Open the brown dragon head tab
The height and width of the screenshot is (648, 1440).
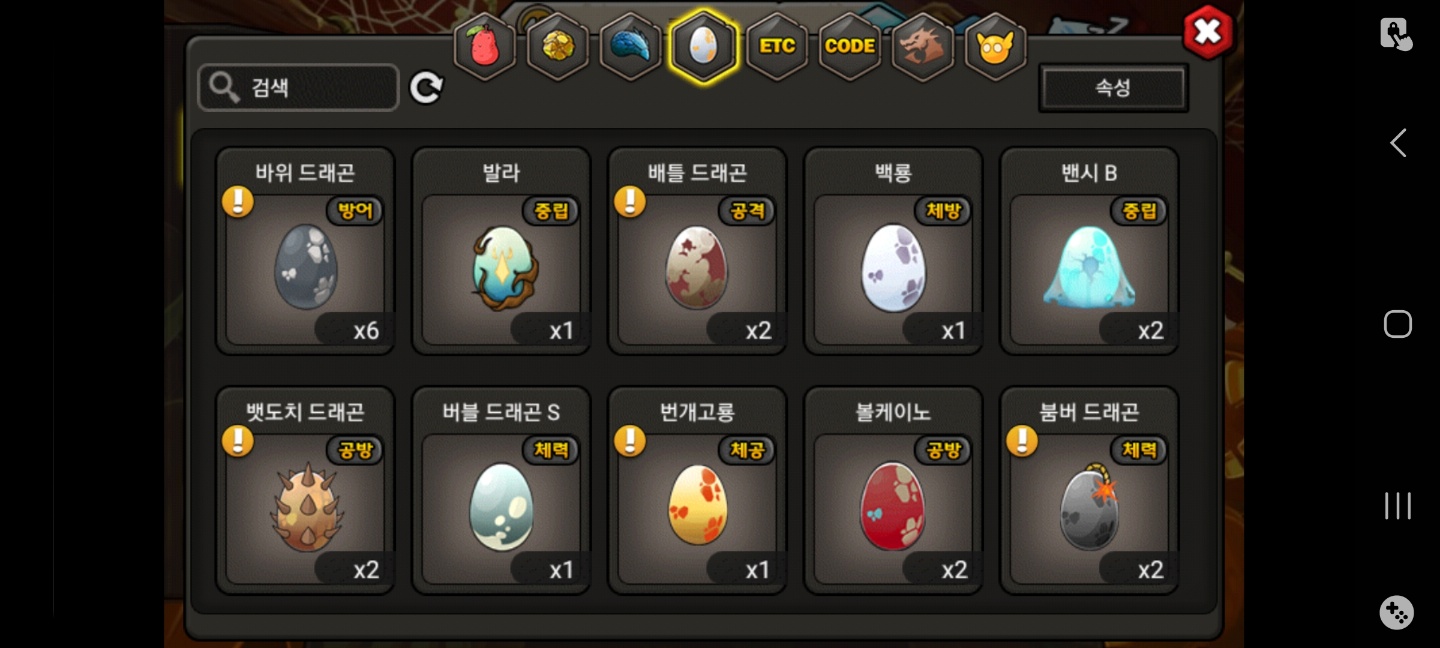tap(922, 46)
